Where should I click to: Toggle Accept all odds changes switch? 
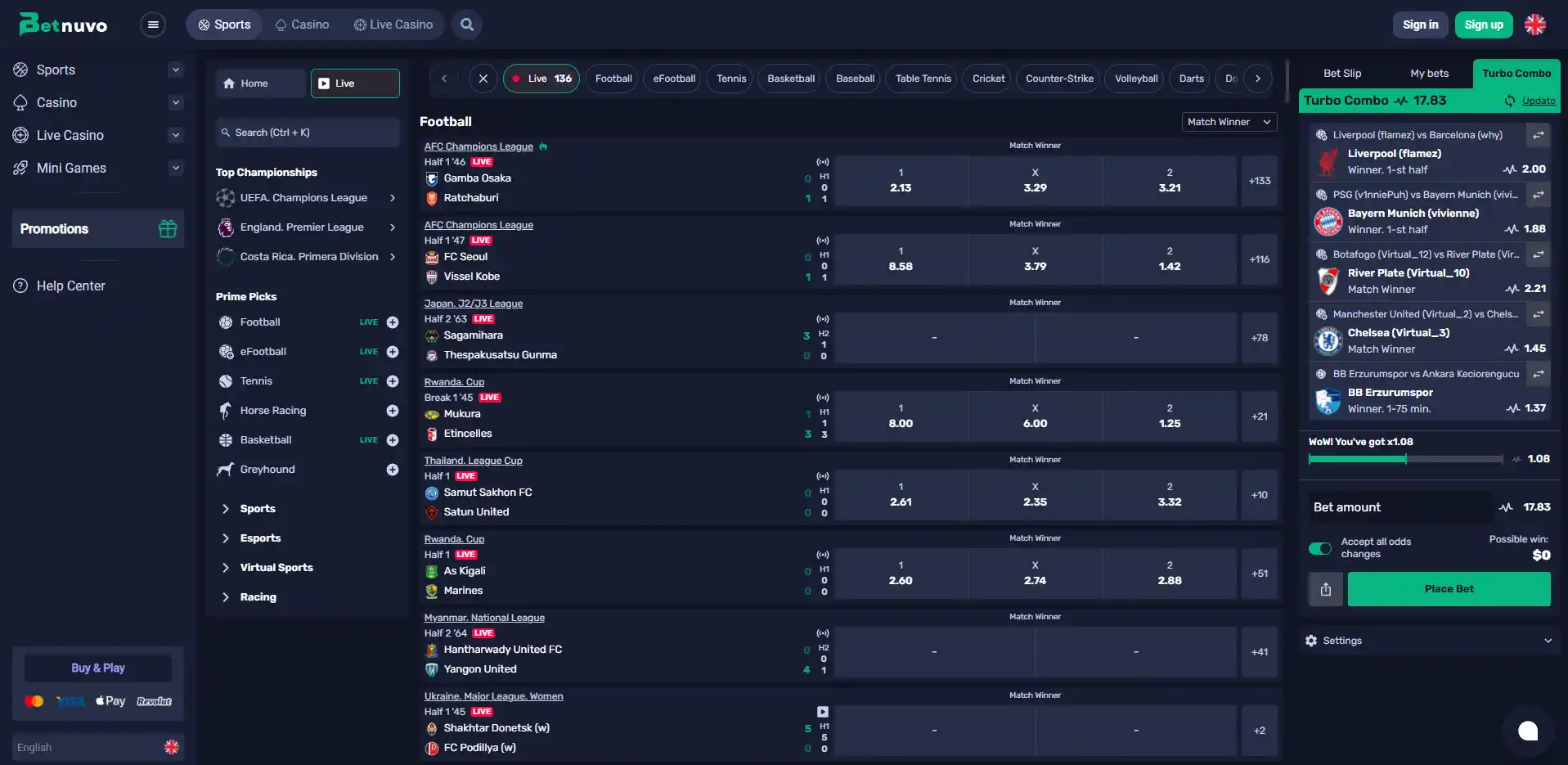point(1320,548)
